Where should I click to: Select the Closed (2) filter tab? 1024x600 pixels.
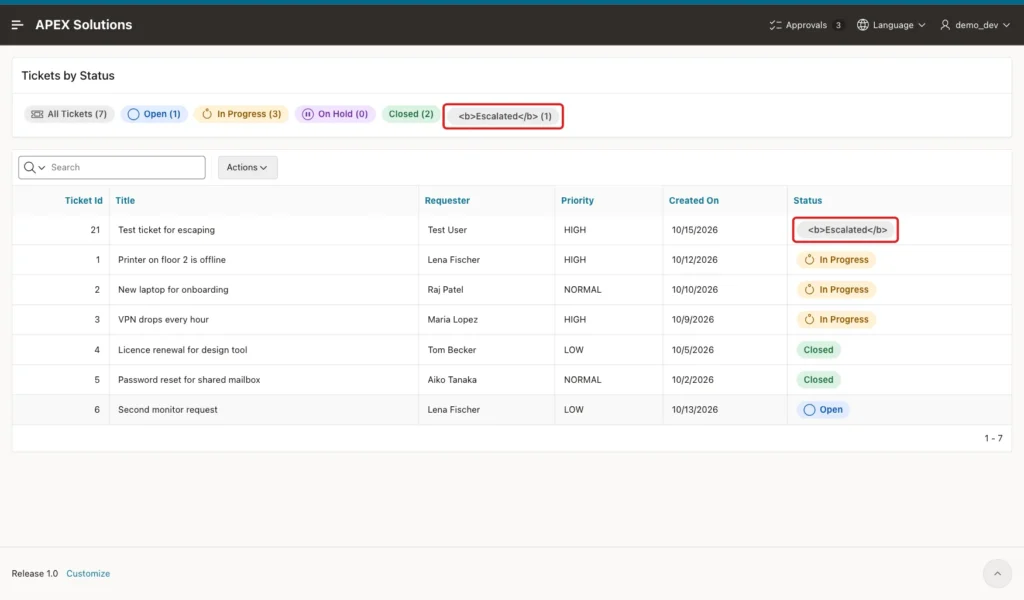pyautogui.click(x=411, y=114)
